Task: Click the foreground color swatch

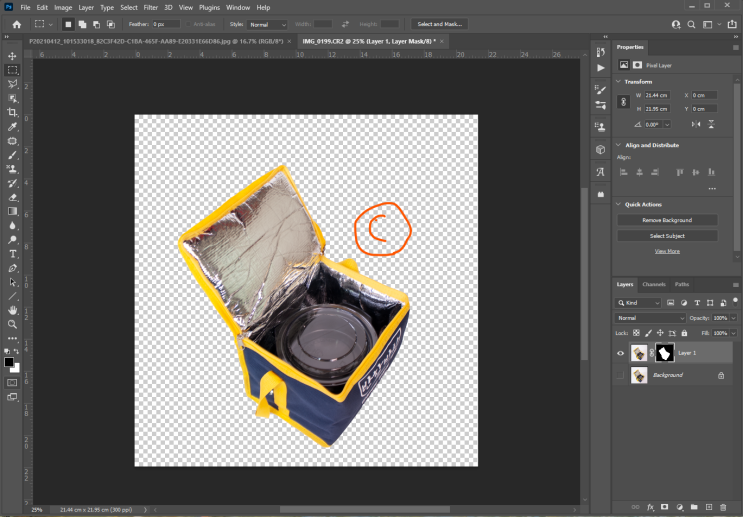Action: (x=9, y=363)
